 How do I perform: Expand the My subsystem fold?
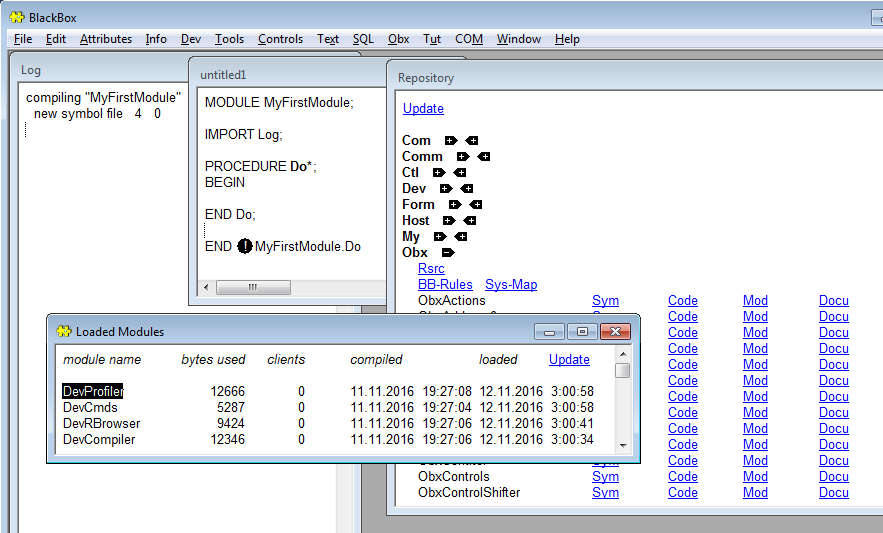[439, 237]
